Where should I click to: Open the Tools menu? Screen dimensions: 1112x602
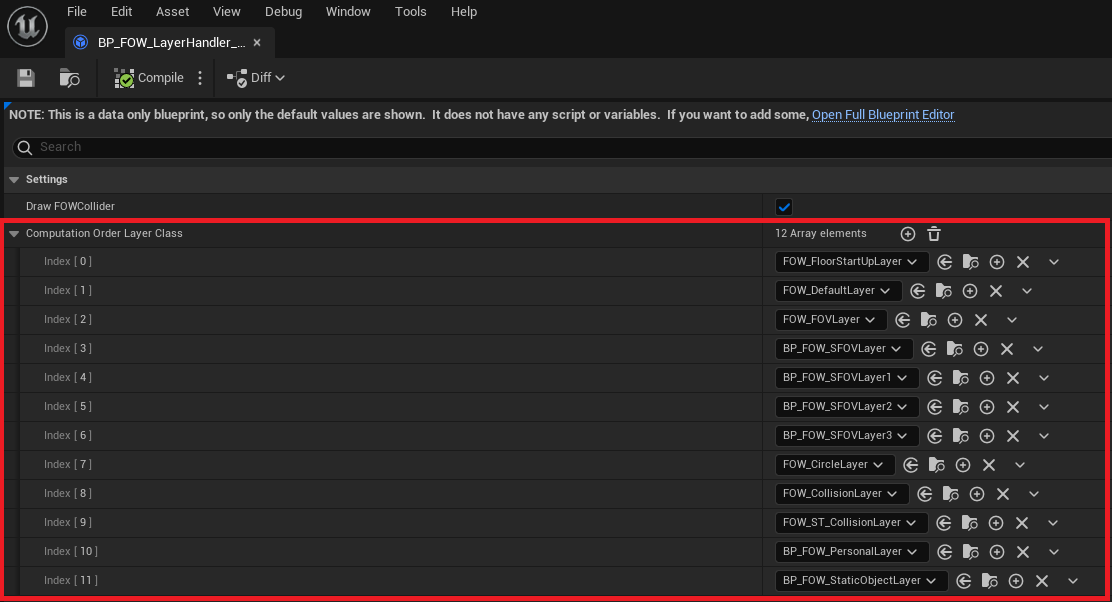[411, 11]
